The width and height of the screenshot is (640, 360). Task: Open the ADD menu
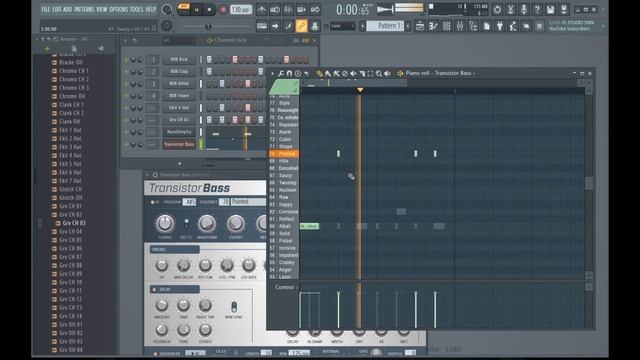tap(68, 9)
